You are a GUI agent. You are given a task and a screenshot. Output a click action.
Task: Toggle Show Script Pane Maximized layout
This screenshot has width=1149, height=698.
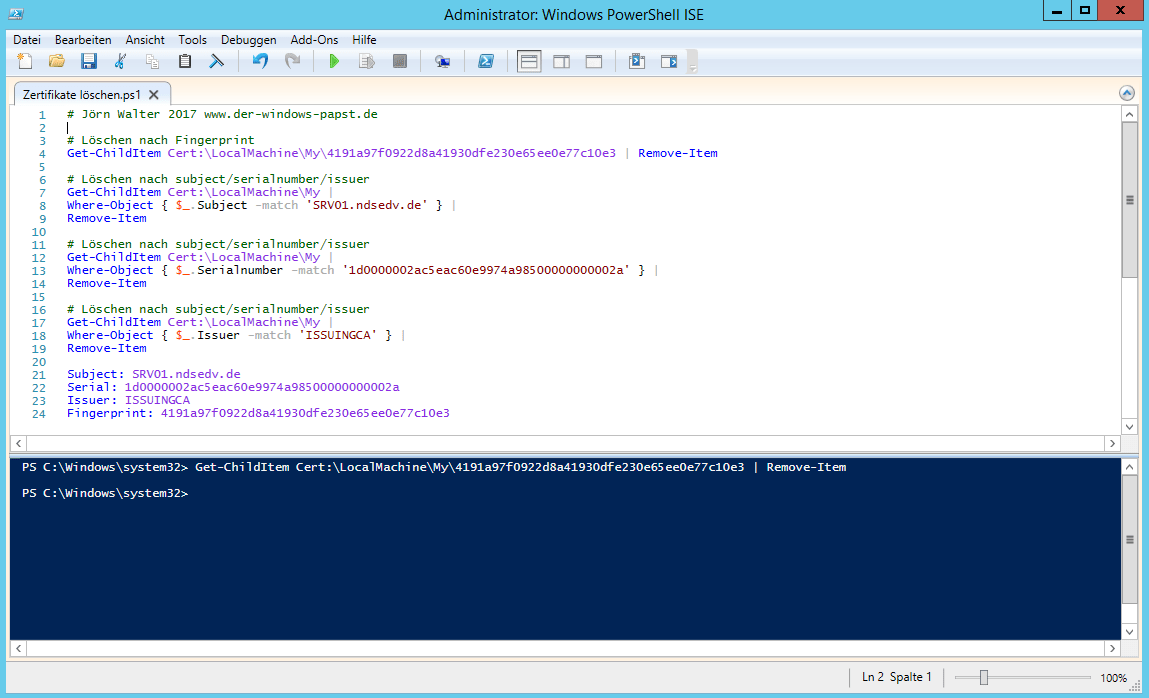[593, 61]
